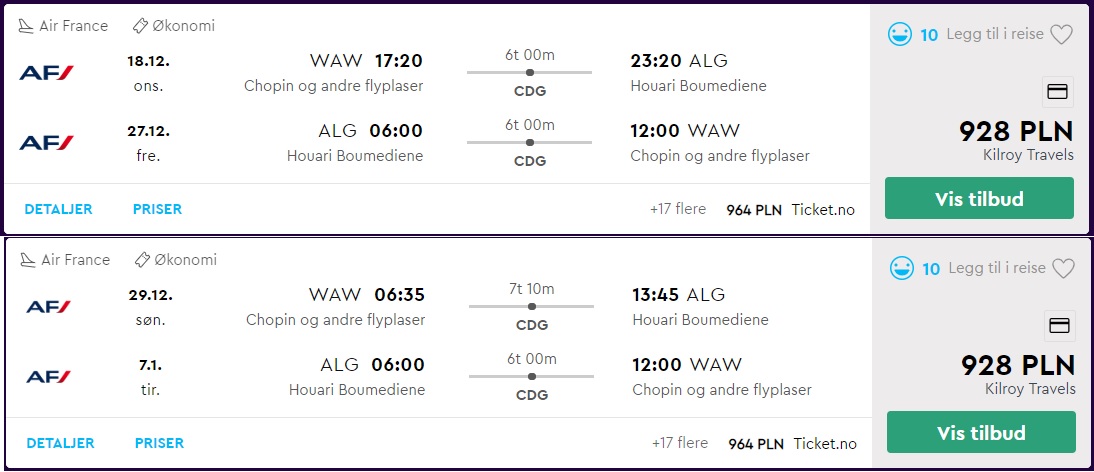
Task: Click Air France logo for 18.12. flight
Action: 46,73
